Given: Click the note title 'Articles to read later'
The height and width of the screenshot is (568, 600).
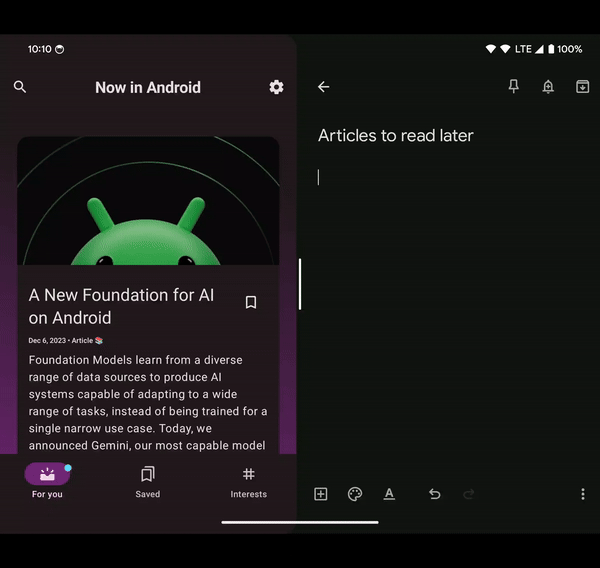Looking at the screenshot, I should click(x=396, y=135).
